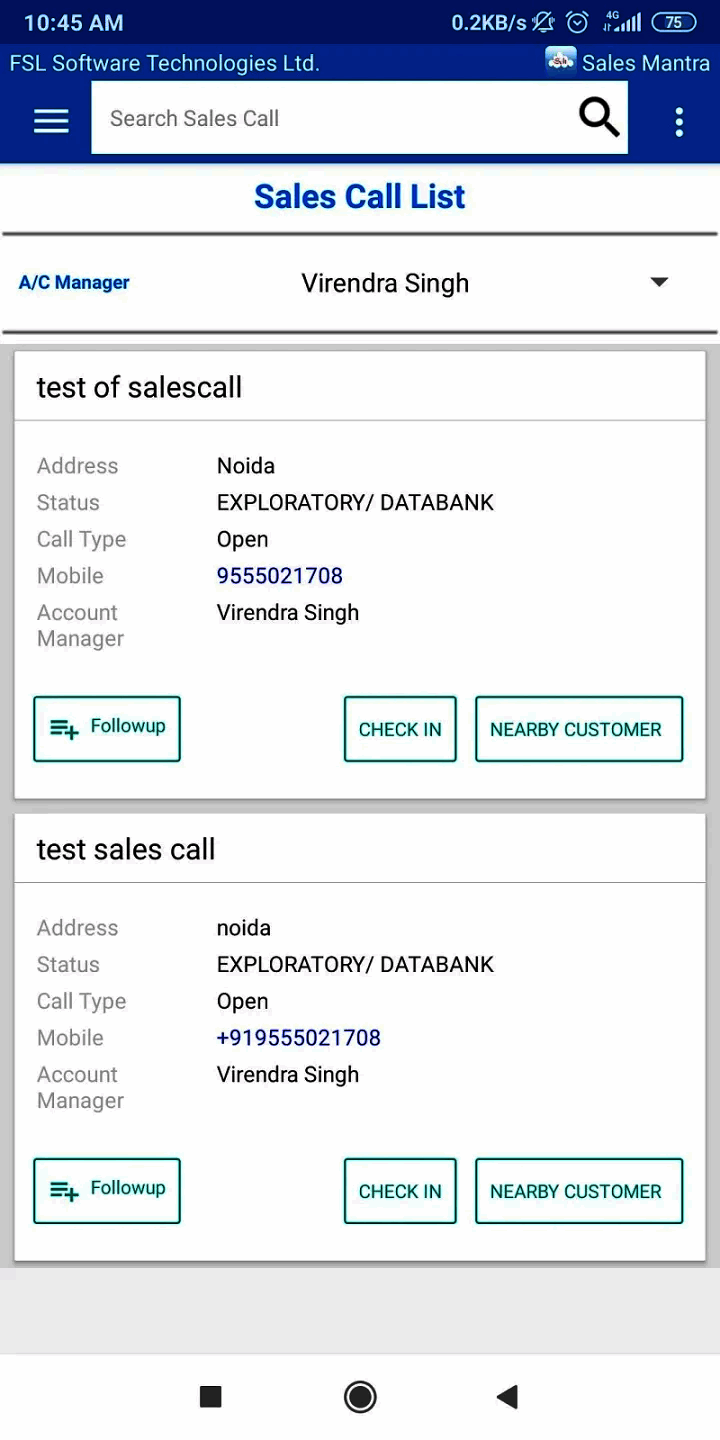Click Check In for test sales call
The height and width of the screenshot is (1440, 720).
tap(400, 1191)
